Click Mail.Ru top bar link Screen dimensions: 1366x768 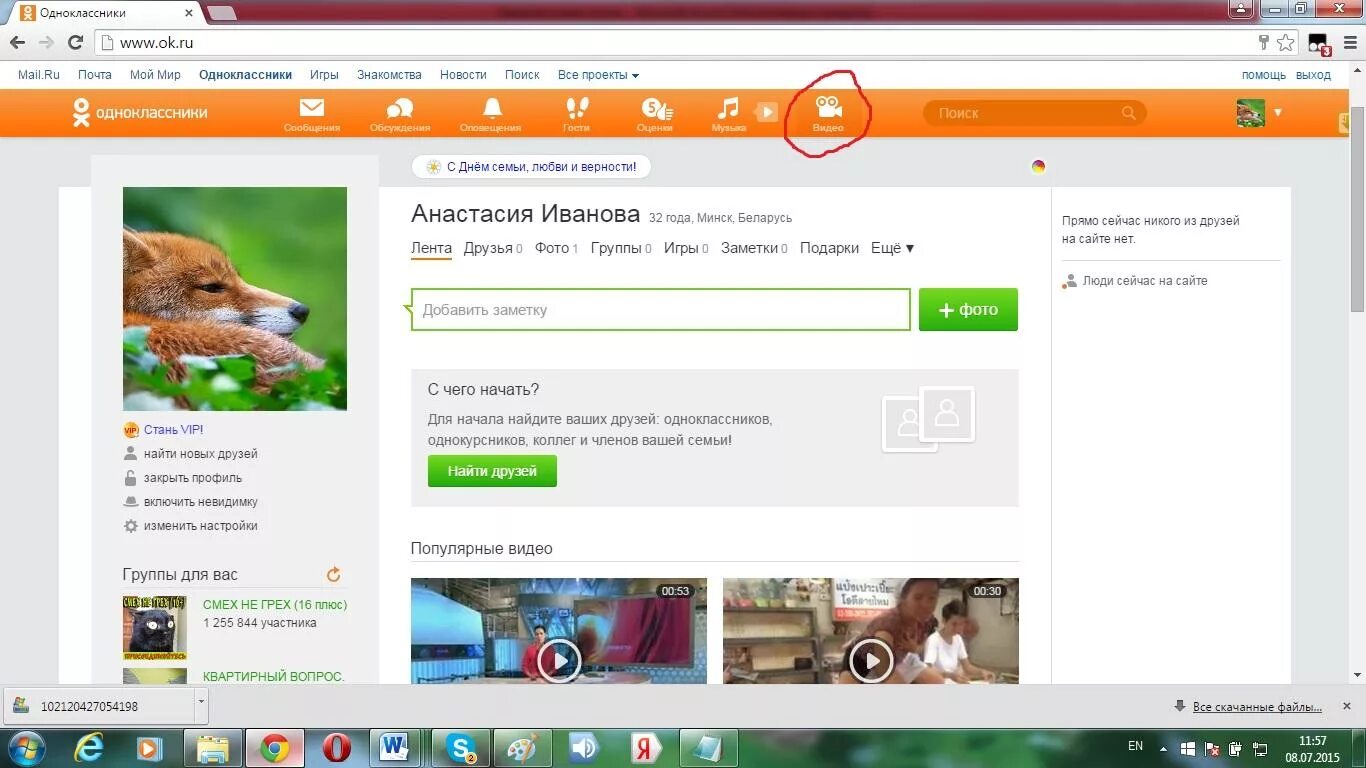tap(39, 75)
